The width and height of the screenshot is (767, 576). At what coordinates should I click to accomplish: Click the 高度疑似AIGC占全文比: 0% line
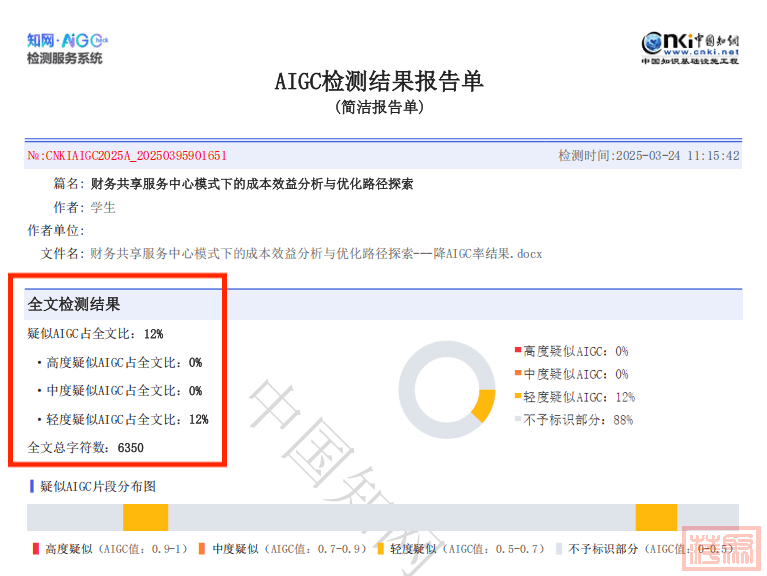pos(120,362)
